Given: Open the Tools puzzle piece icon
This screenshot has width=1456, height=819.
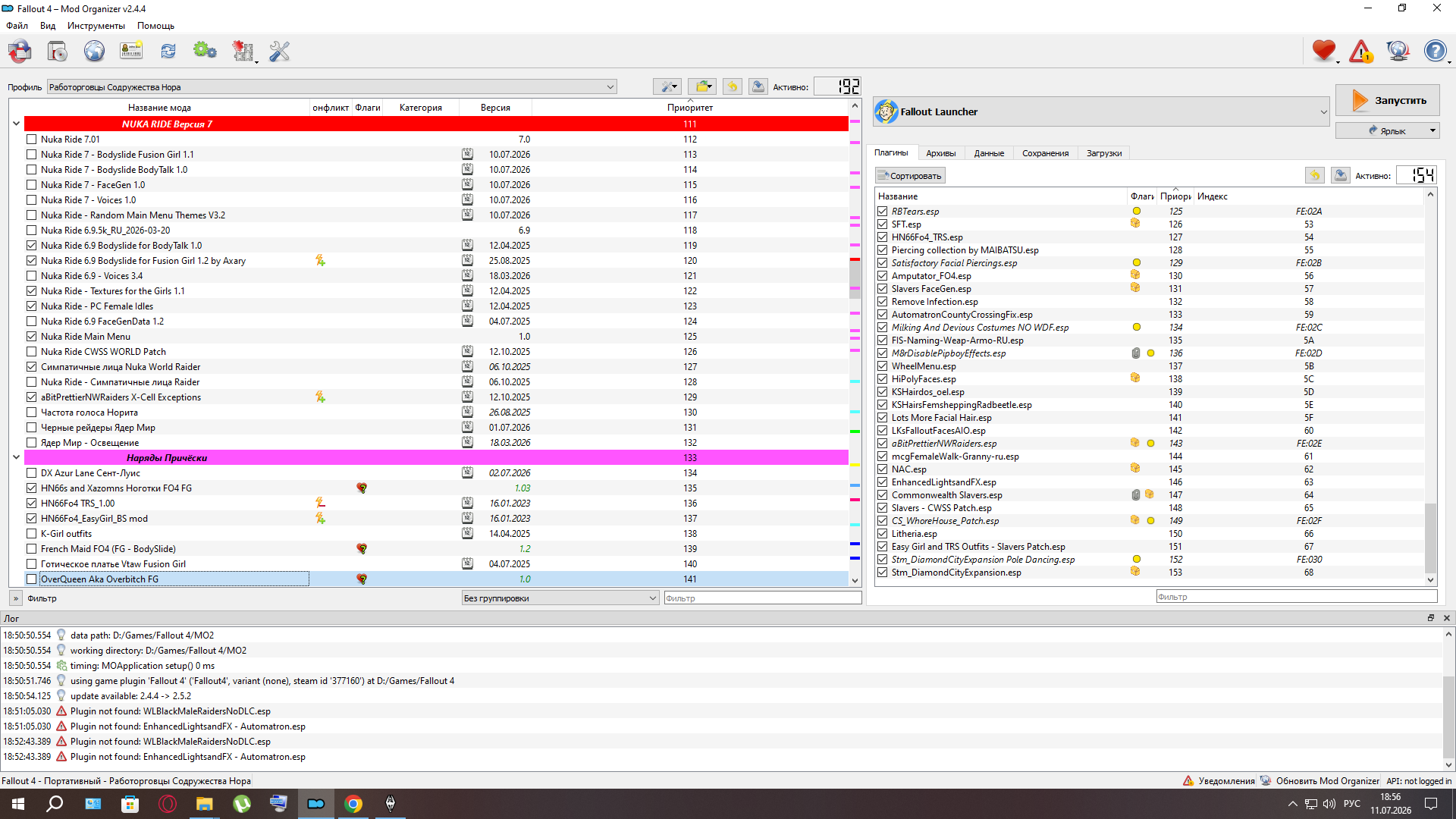Looking at the screenshot, I should tap(243, 52).
